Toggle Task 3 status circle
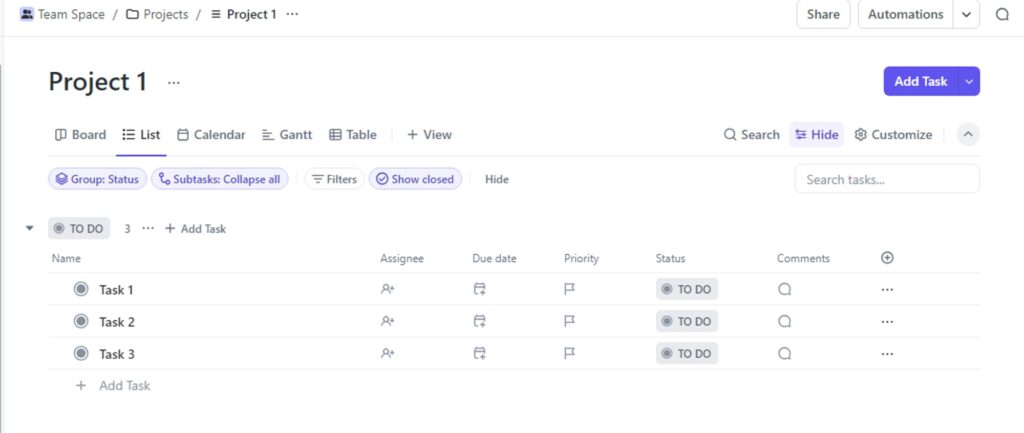 (81, 353)
